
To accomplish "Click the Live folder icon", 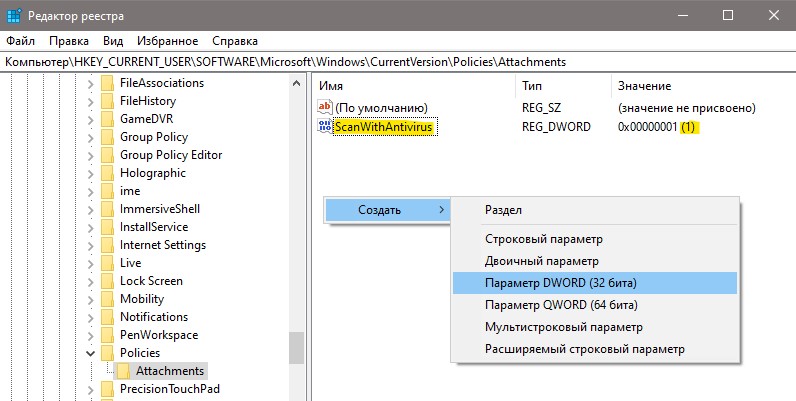I will point(108,263).
